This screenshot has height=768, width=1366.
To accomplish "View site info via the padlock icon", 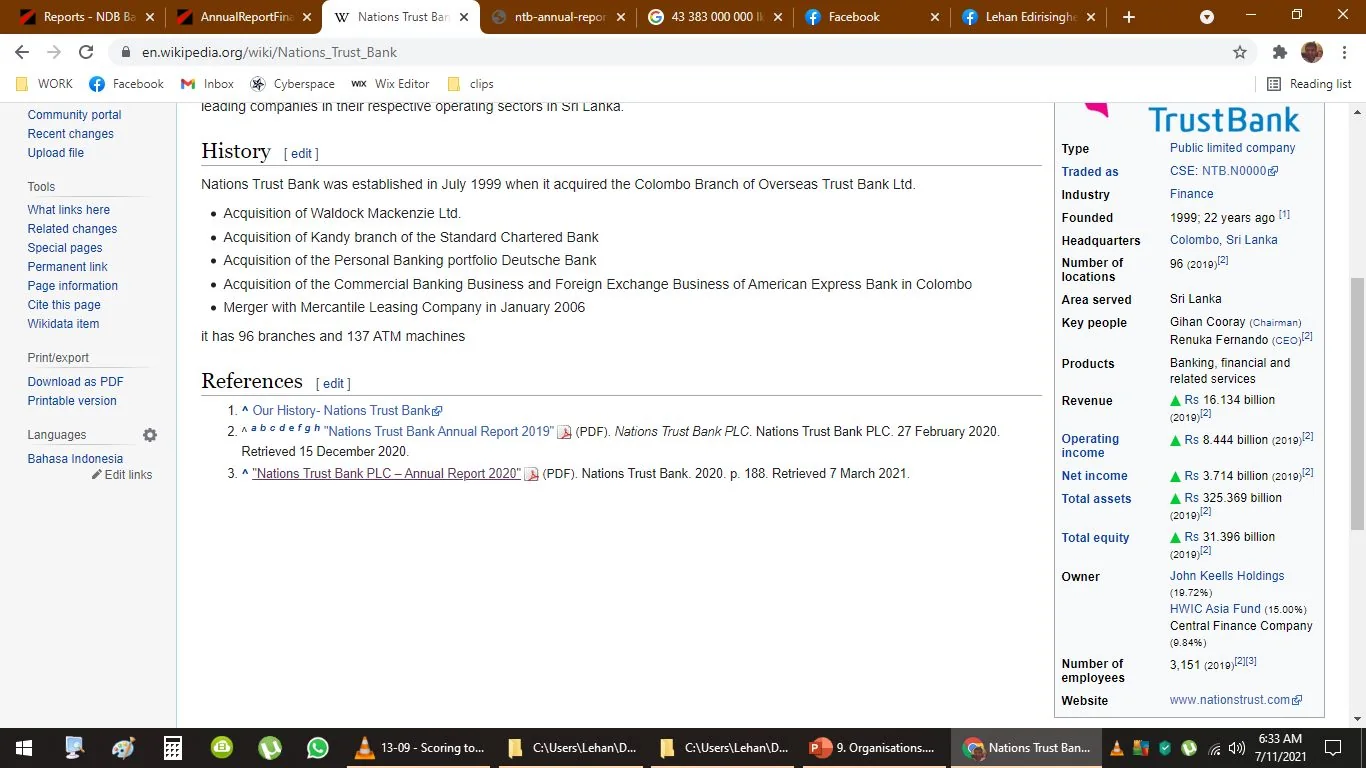I will pyautogui.click(x=126, y=52).
